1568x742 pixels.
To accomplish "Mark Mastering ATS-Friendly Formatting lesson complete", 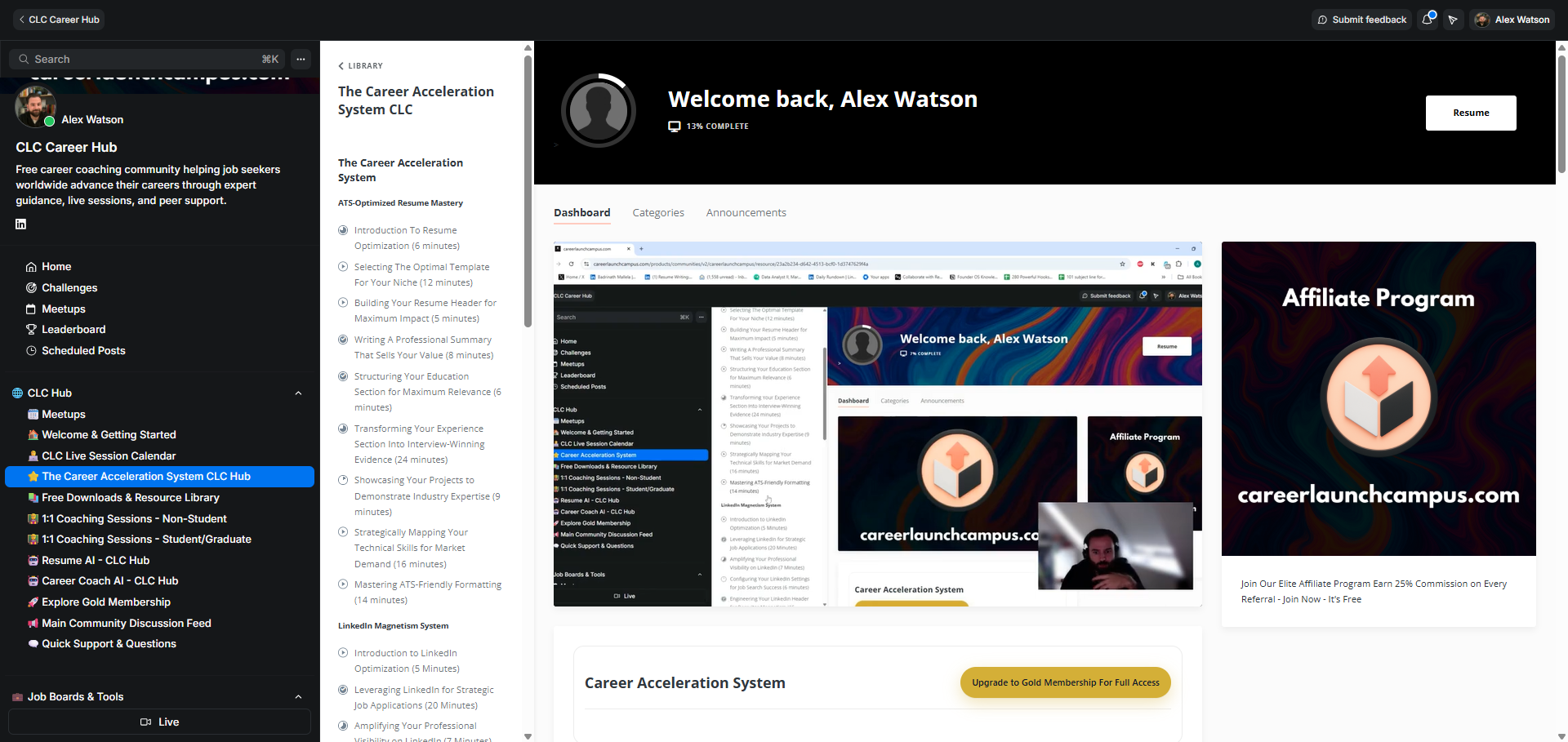I will tap(343, 584).
